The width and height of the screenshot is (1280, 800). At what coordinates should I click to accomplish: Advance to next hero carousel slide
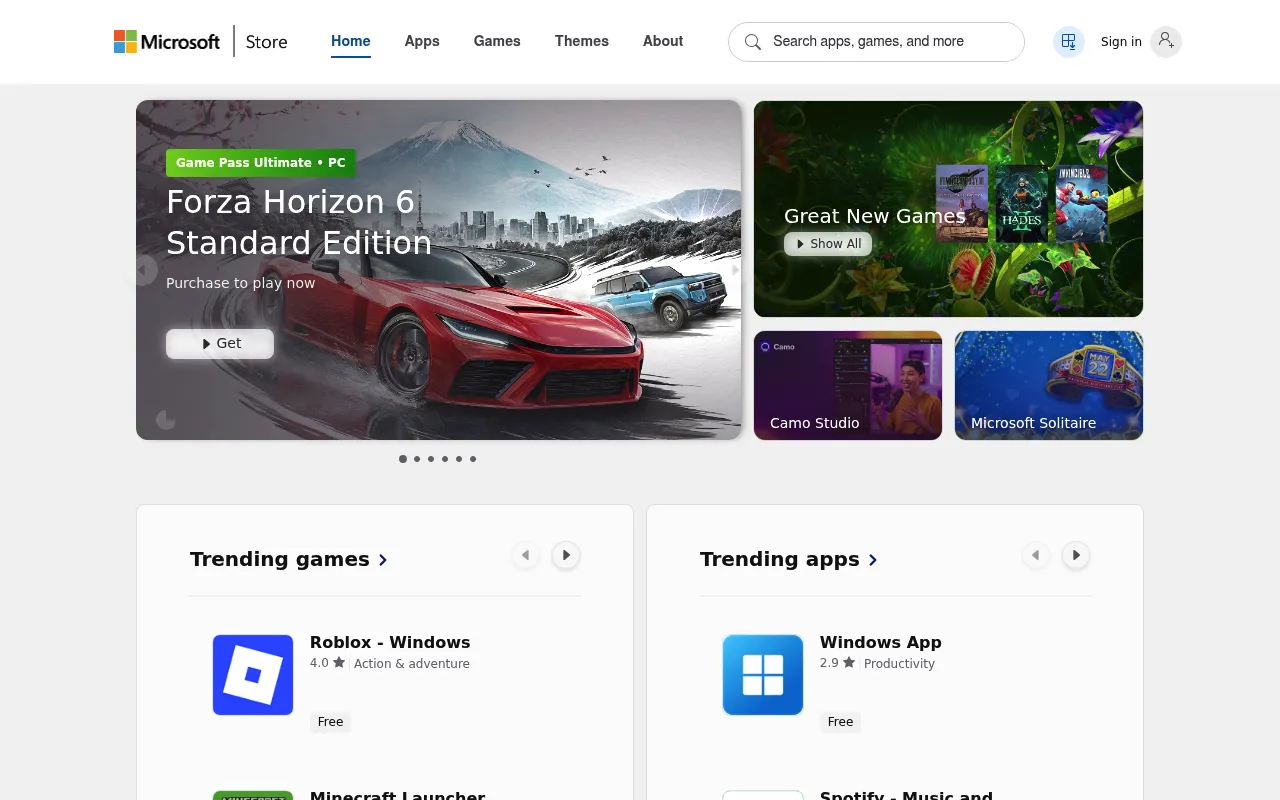(x=735, y=270)
